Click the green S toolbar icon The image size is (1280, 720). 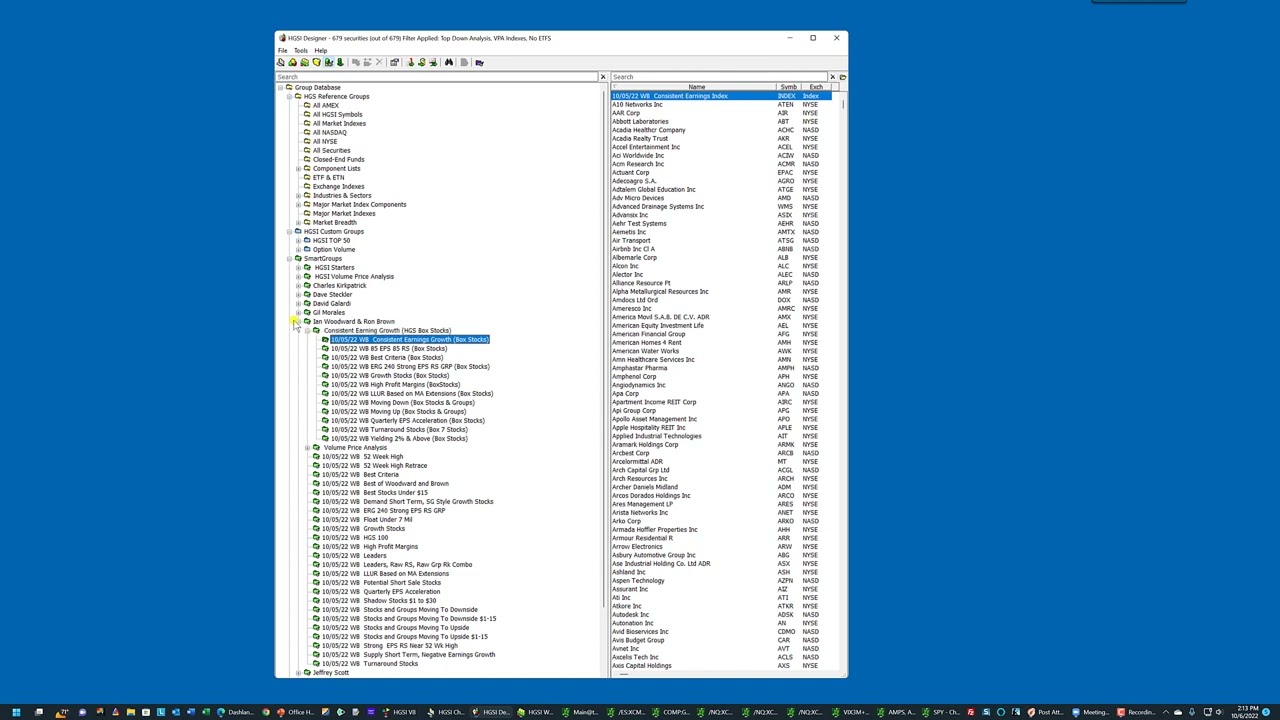pos(422,62)
